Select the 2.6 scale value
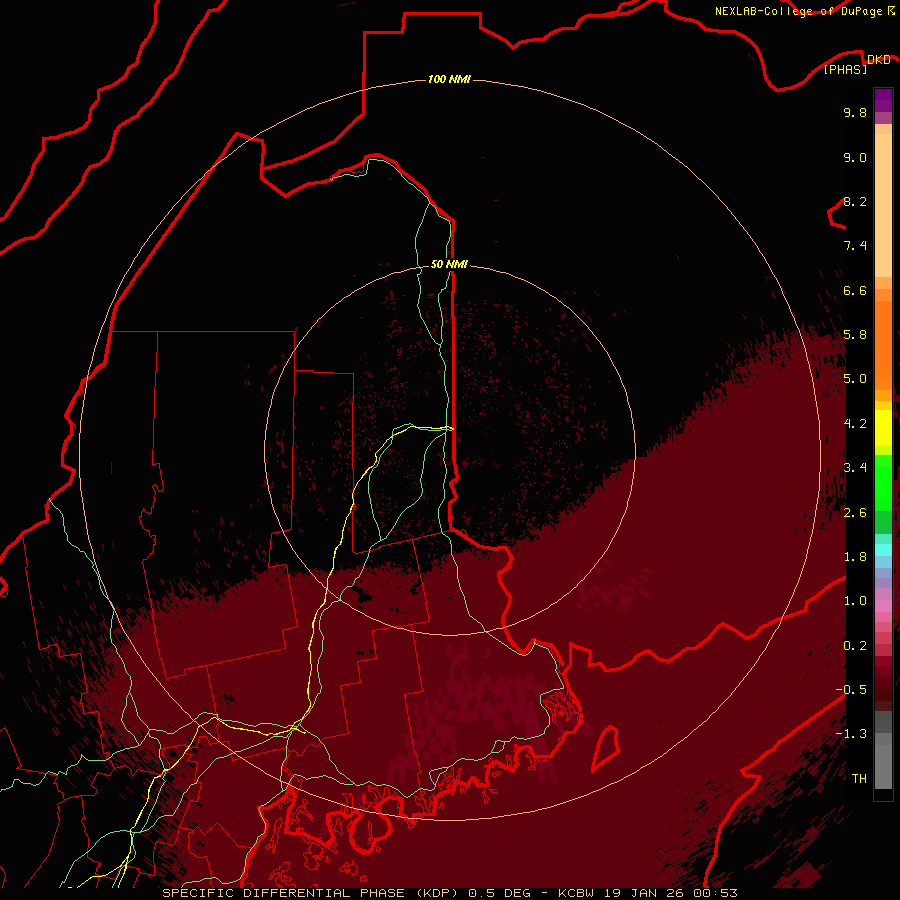Image resolution: width=900 pixels, height=900 pixels. pyautogui.click(x=855, y=513)
